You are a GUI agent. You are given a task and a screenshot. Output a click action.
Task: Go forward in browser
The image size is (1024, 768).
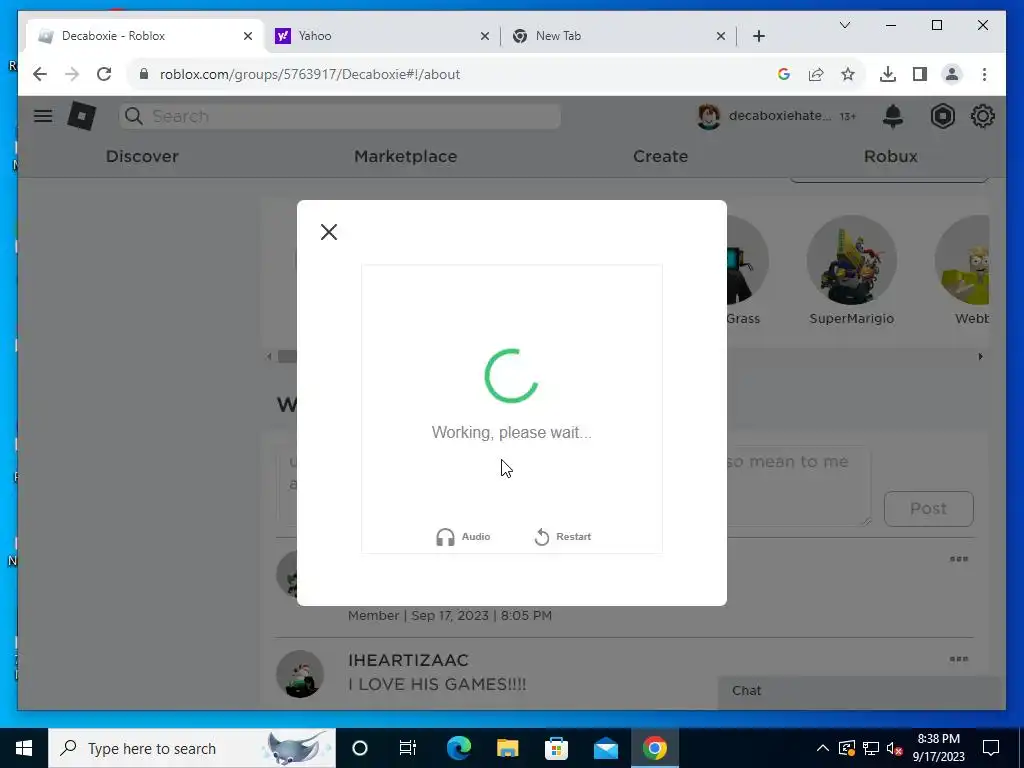(72, 74)
